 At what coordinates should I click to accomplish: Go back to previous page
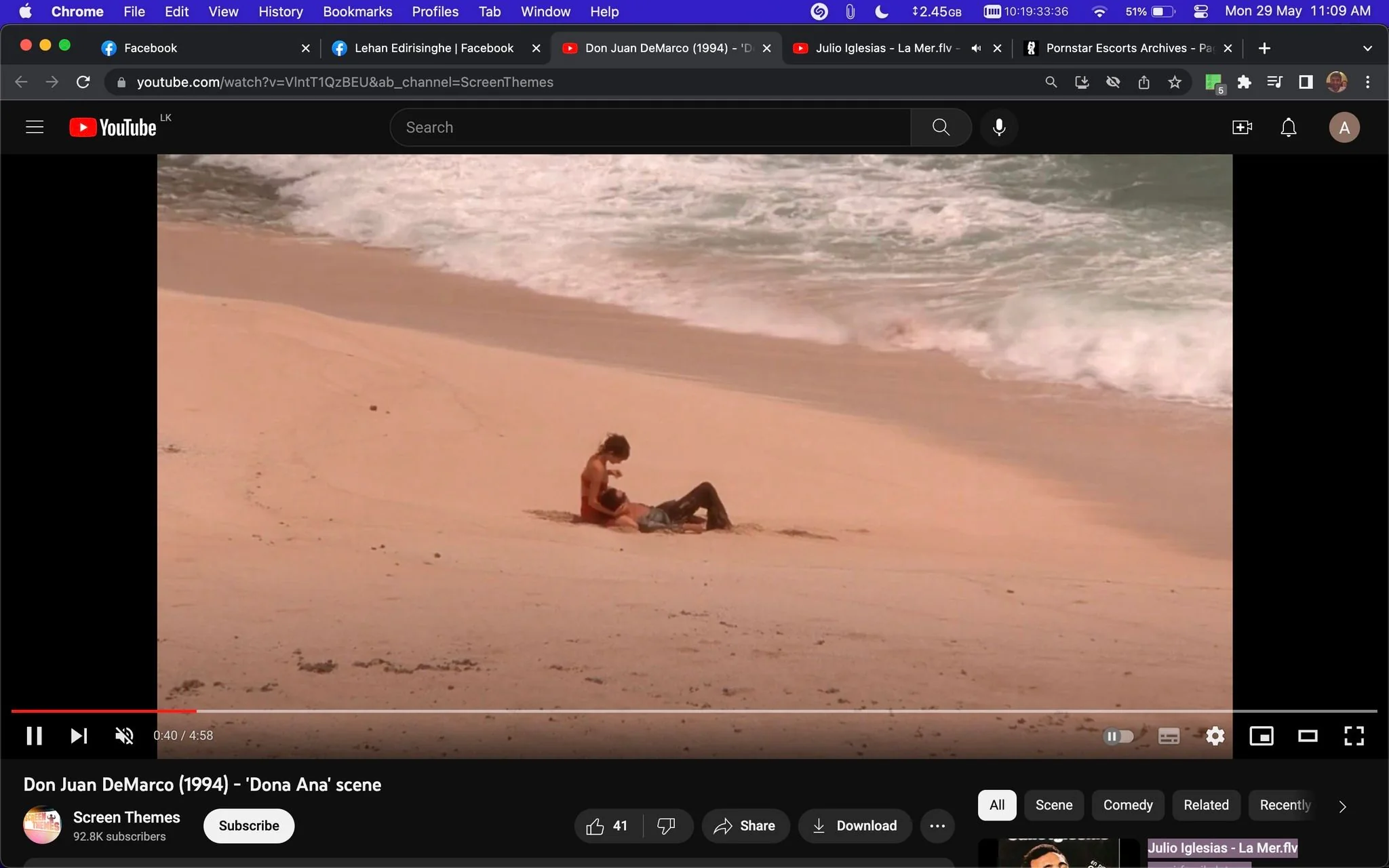point(21,82)
